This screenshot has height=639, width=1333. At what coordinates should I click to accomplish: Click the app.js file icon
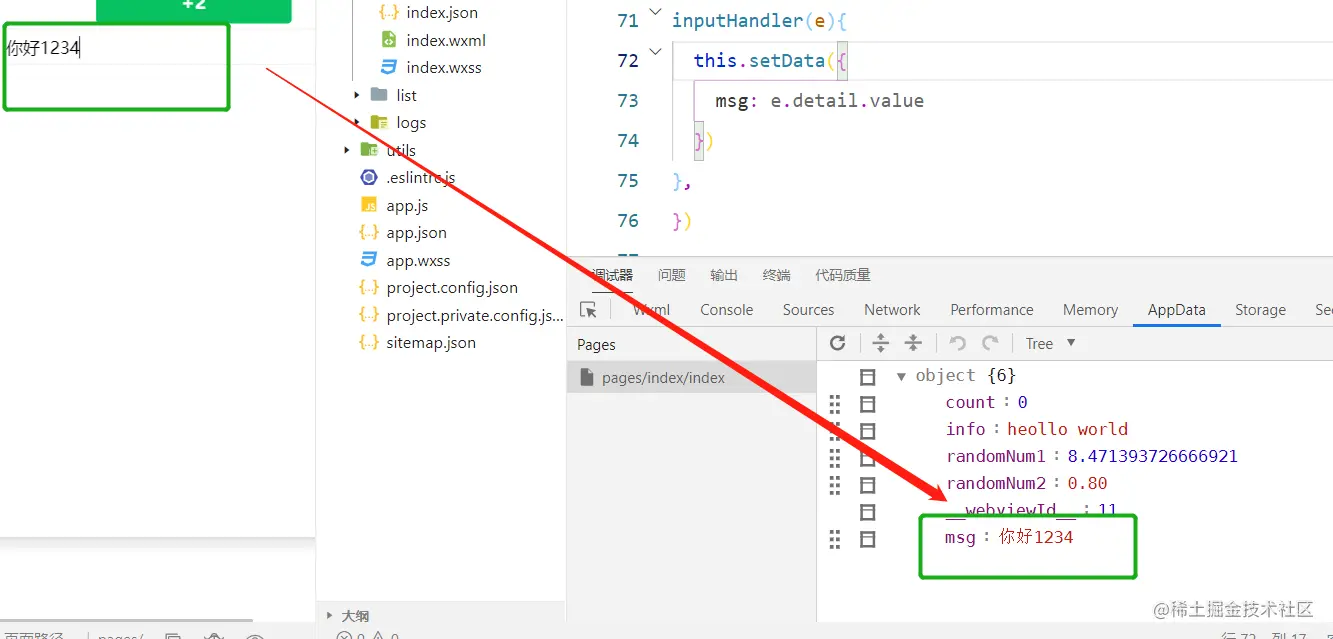(x=369, y=205)
